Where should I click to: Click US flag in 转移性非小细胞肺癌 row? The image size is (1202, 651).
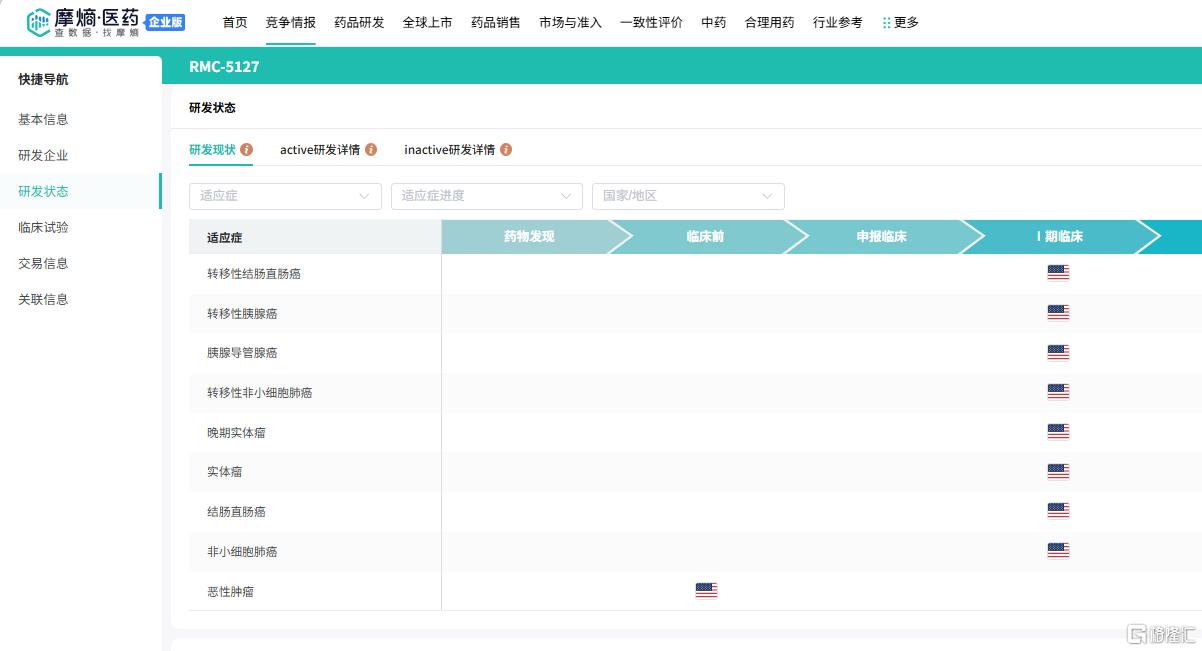(1058, 392)
